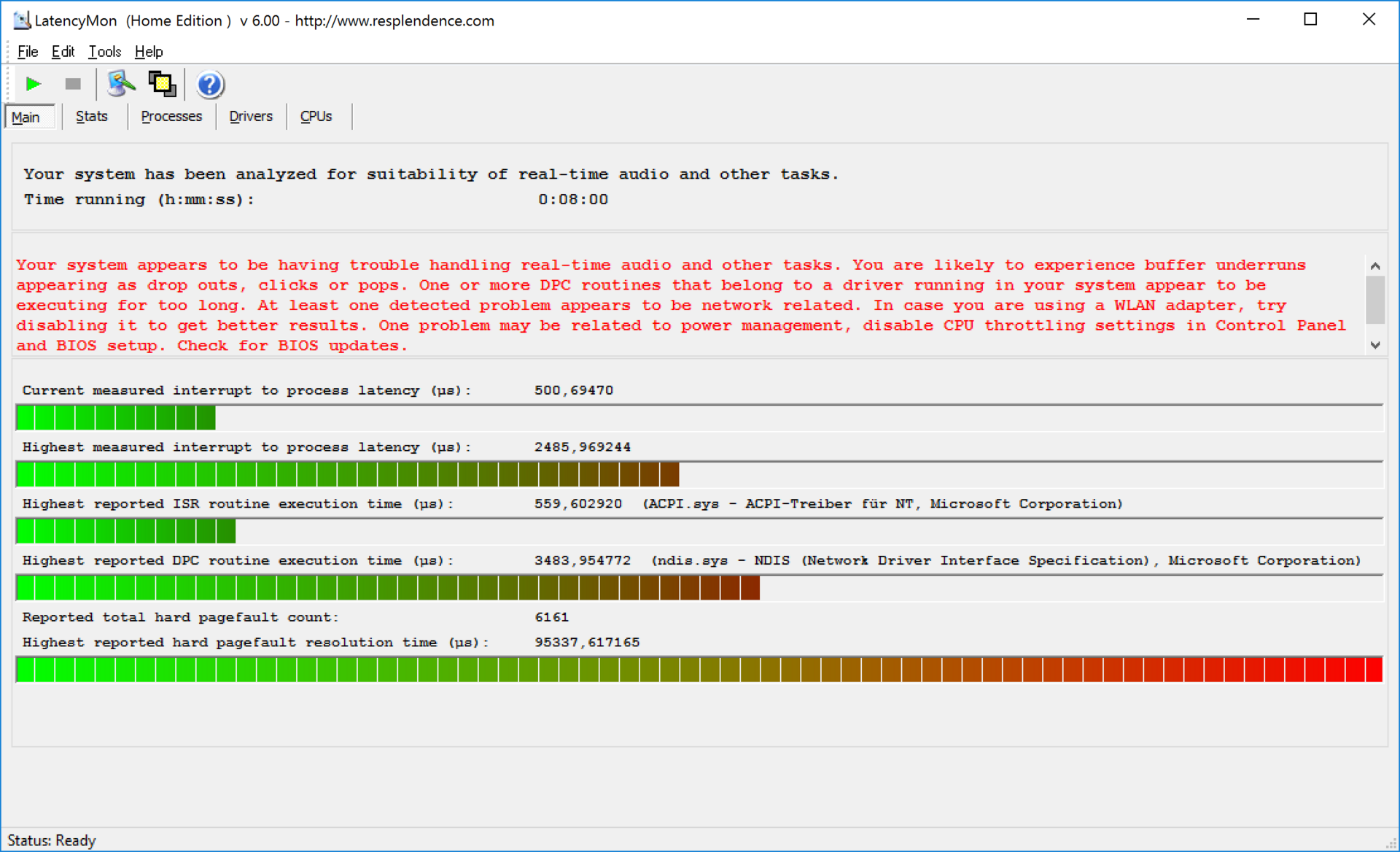Click the DPC routine execution time bar
Viewport: 1400px width, 852px height.
[x=699, y=588]
